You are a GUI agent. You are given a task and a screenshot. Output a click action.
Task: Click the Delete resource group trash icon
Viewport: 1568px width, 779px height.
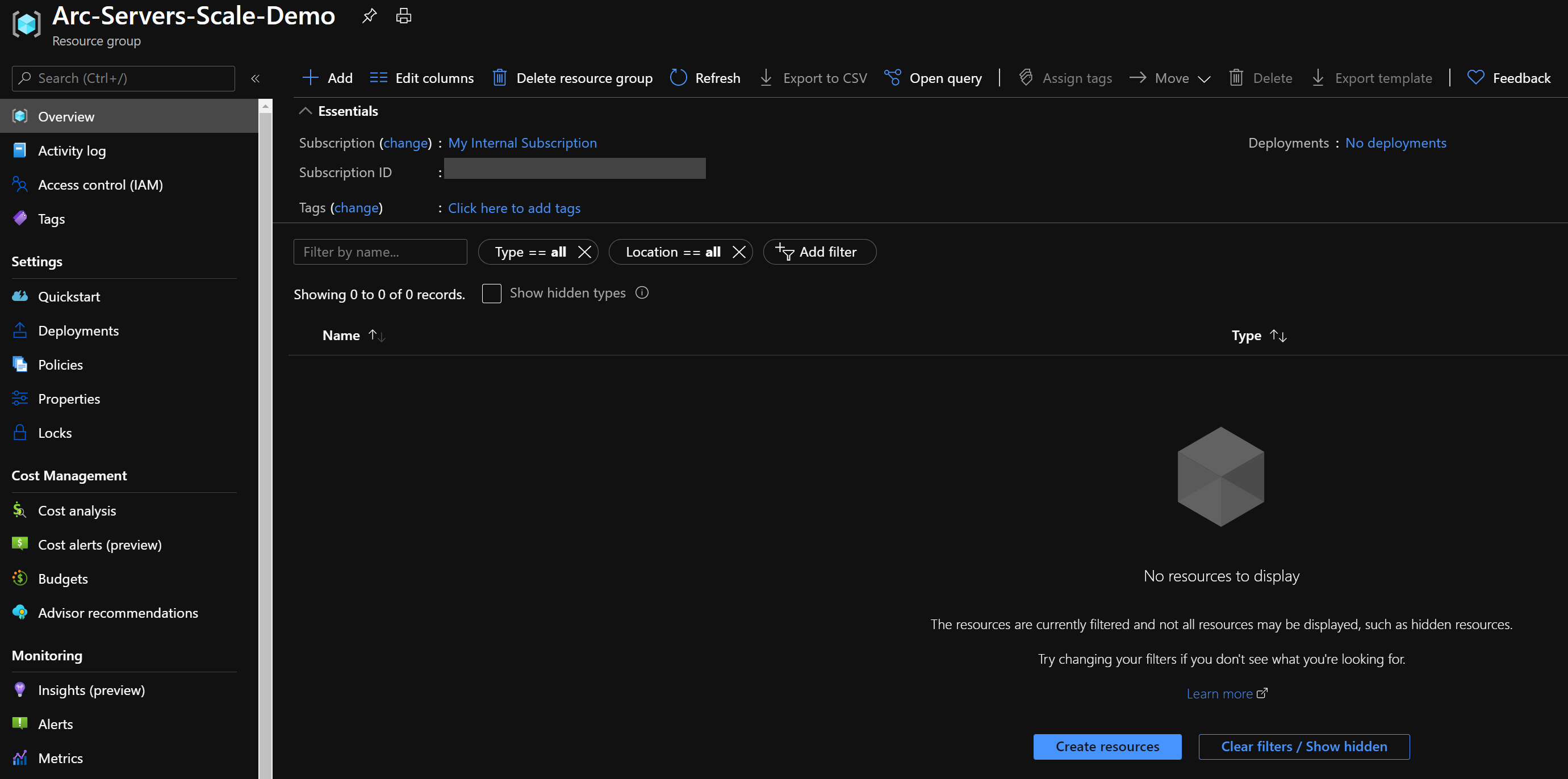499,78
